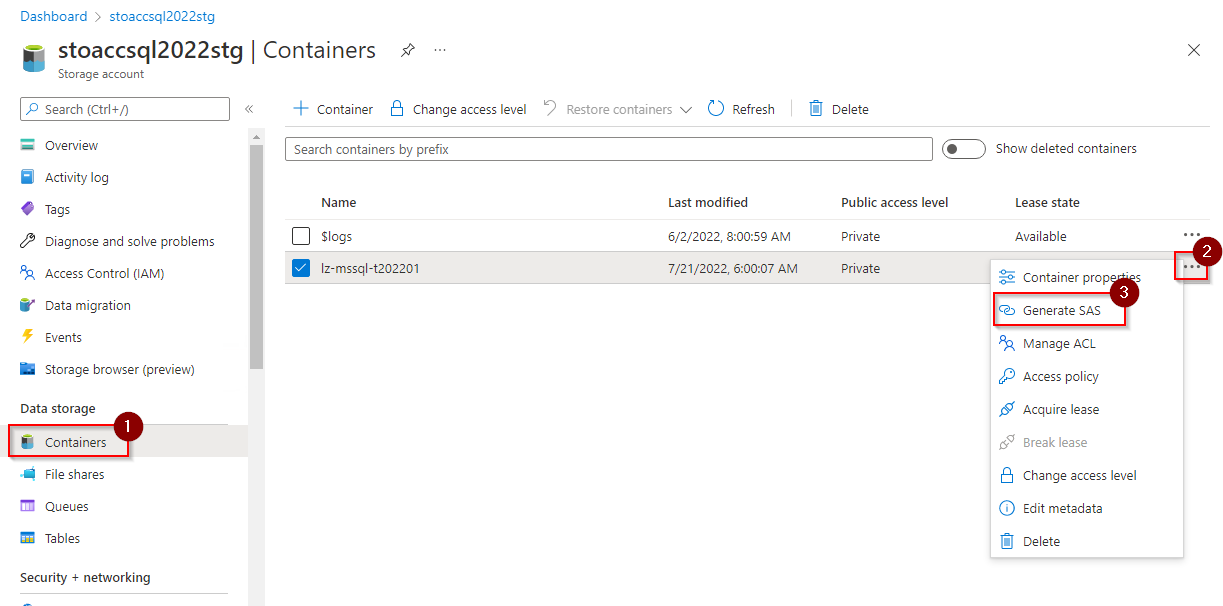Navigate to File shares
Viewport: 1223px width, 606px height.
(x=74, y=475)
